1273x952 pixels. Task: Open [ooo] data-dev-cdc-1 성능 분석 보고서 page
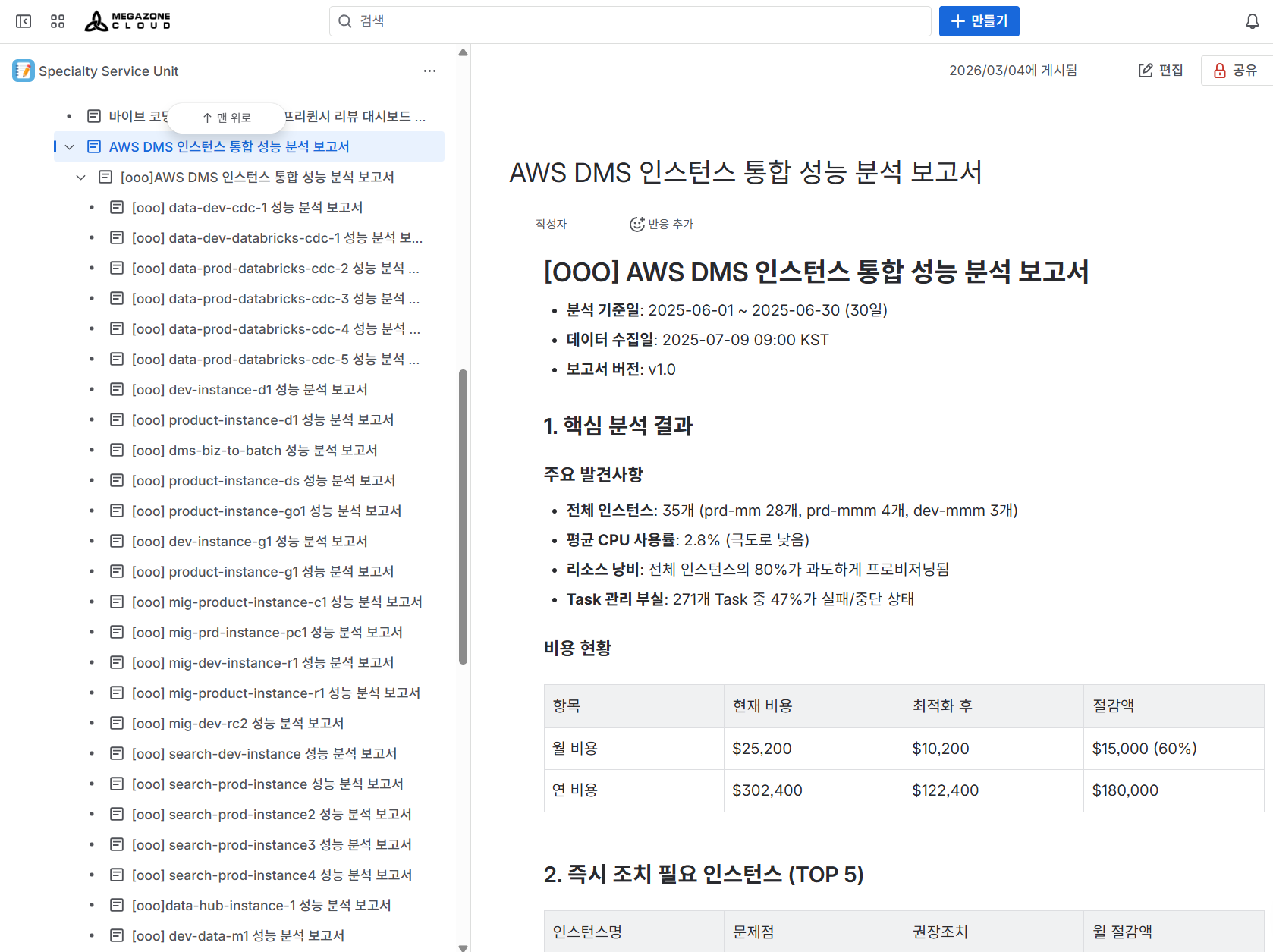(x=247, y=207)
